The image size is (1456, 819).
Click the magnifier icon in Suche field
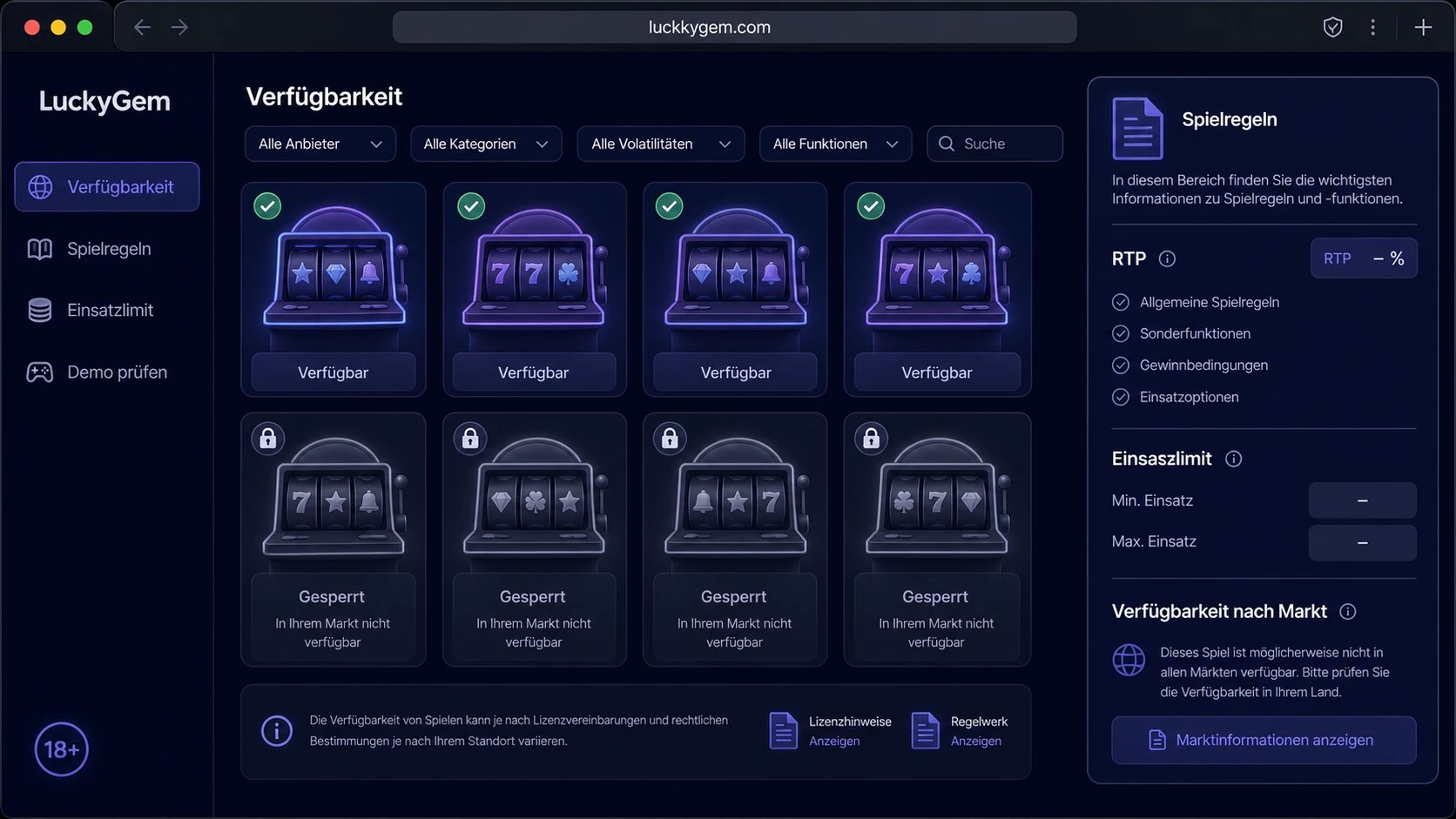947,144
